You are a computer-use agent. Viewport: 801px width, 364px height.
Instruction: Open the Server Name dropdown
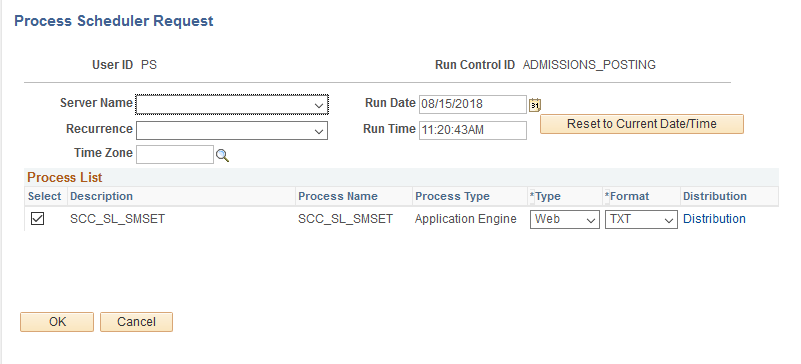[x=232, y=105]
